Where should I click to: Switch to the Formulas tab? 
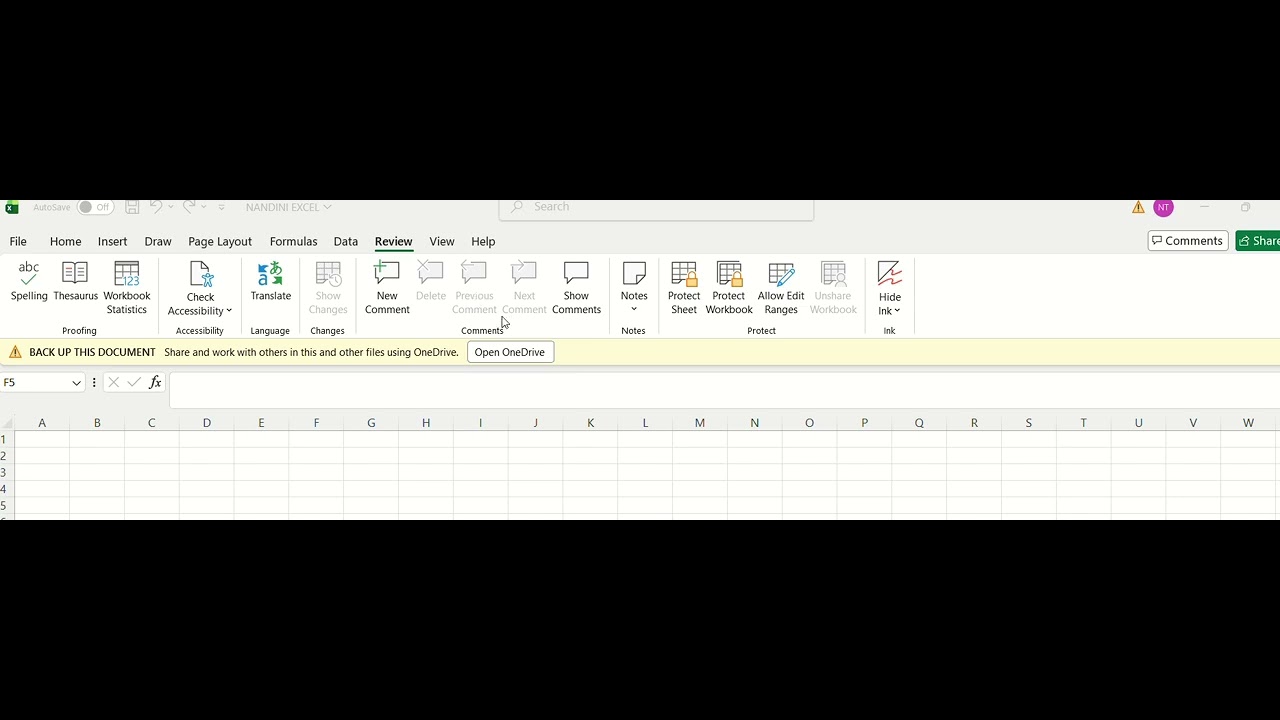point(293,241)
